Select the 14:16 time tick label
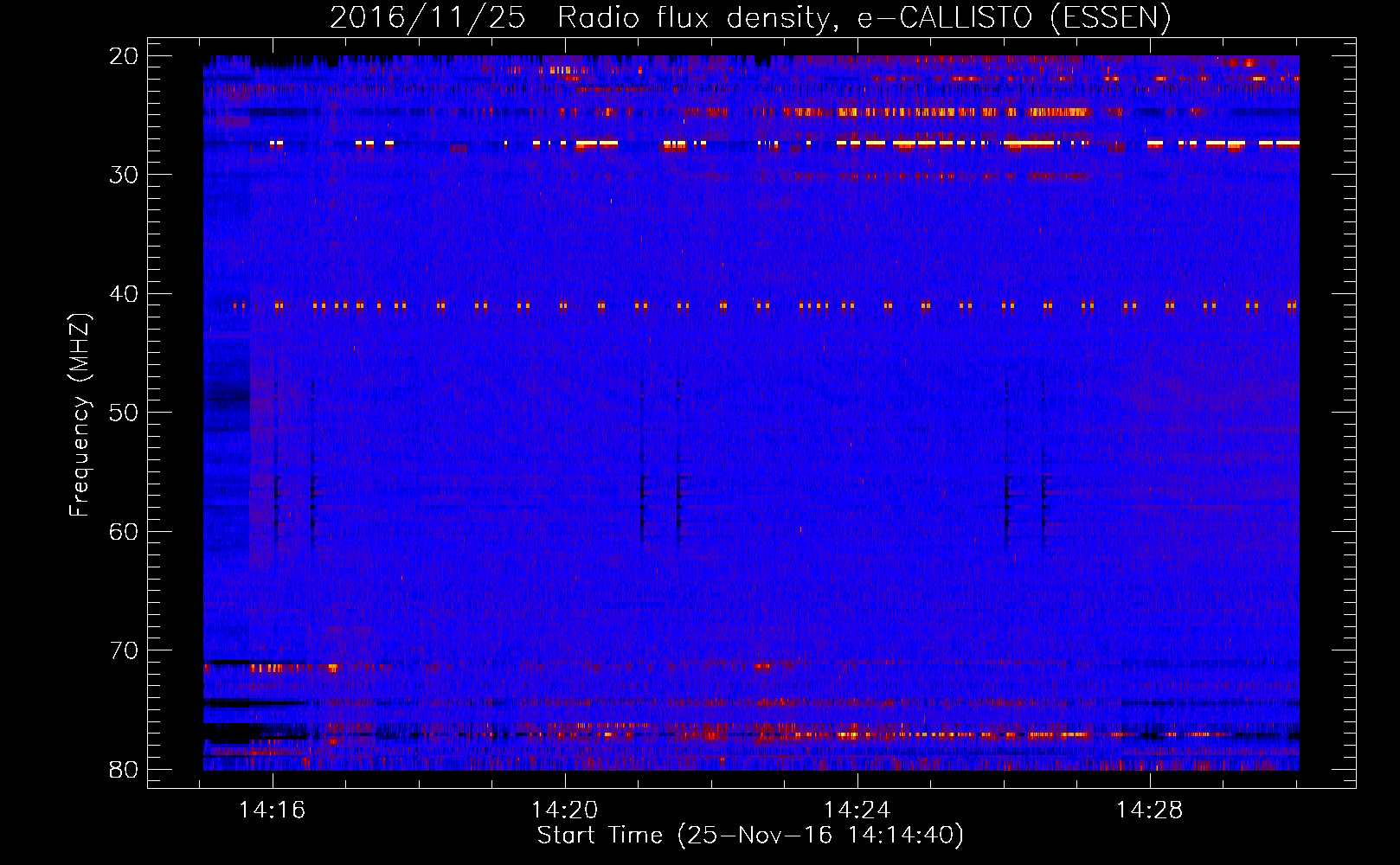Viewport: 1400px width, 865px height. click(273, 811)
